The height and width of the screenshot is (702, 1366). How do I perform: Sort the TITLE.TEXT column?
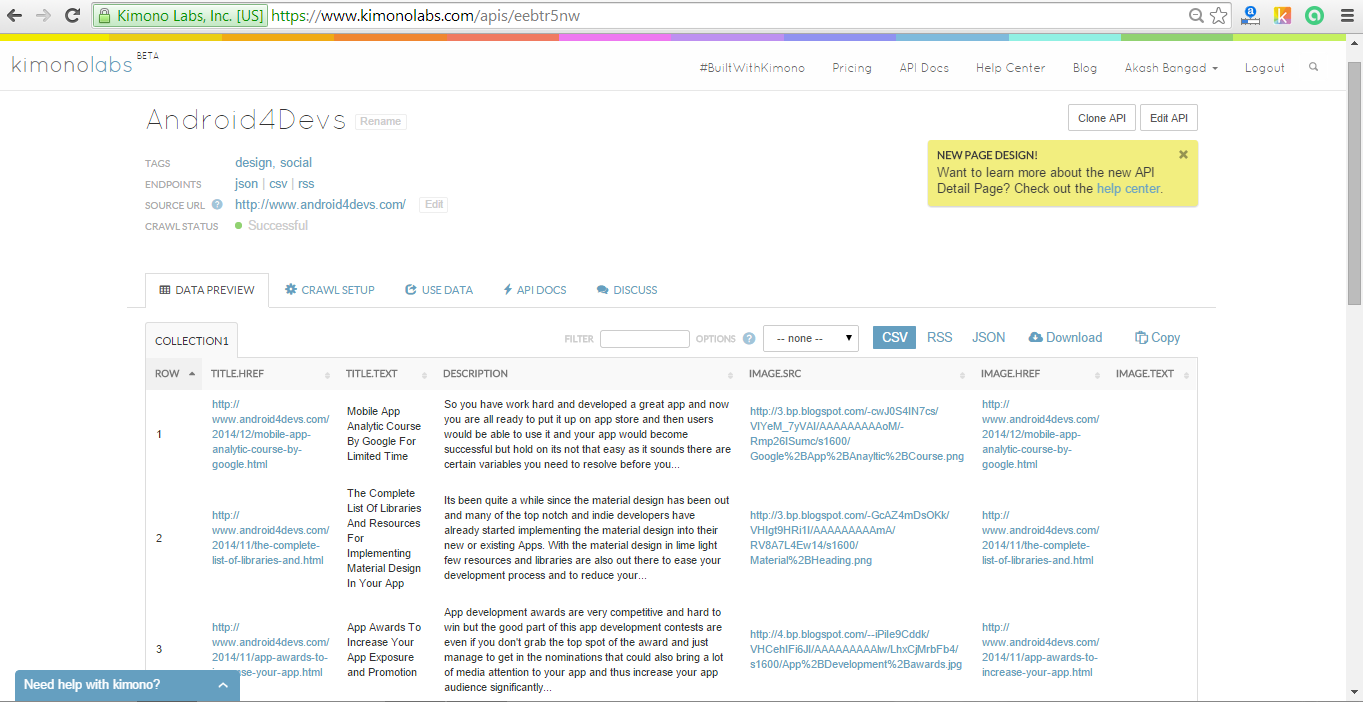[x=425, y=375]
